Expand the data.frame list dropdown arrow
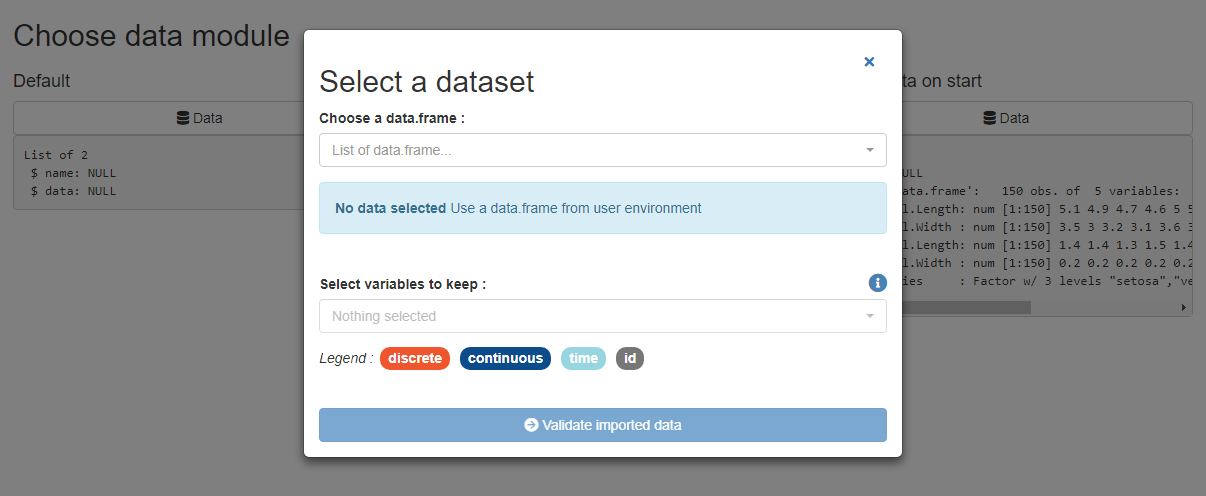Screen dimensions: 1206x496 tap(870, 150)
